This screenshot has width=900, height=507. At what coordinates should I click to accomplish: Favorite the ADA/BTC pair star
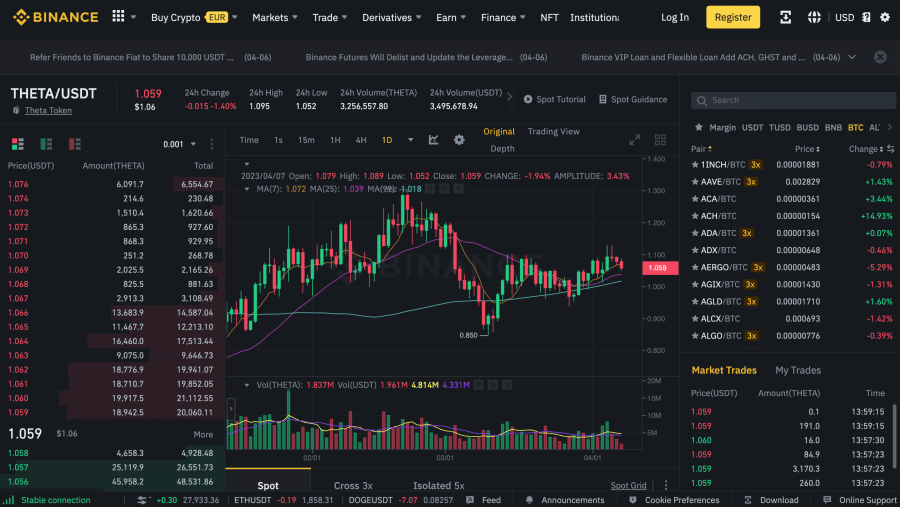point(695,233)
